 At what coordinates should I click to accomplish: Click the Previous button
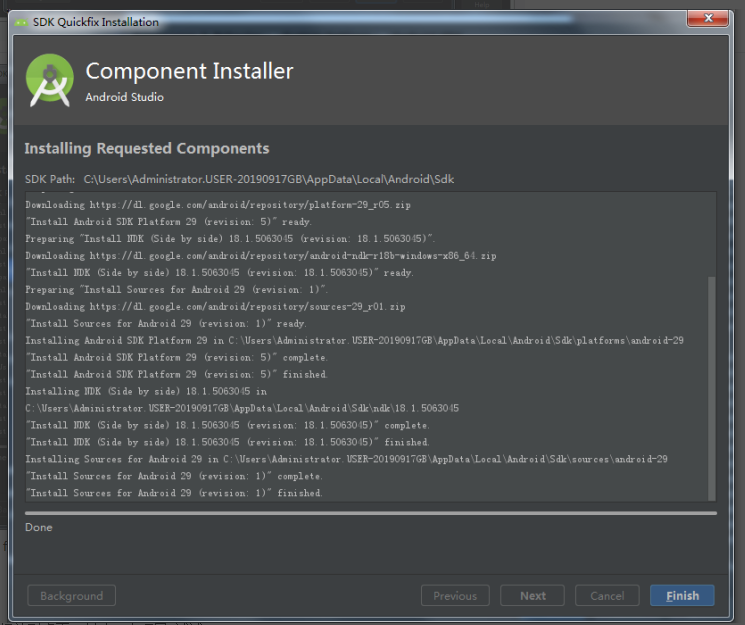(455, 596)
